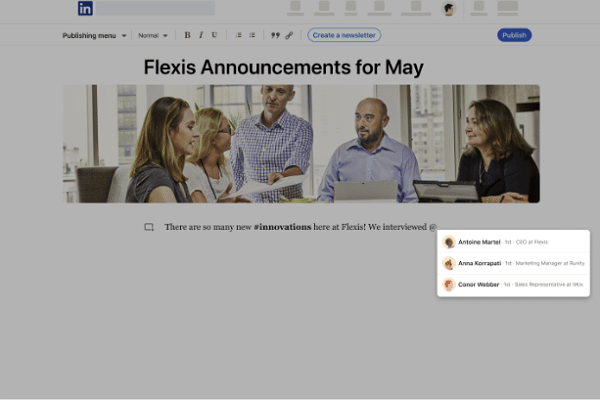Click the LinkedIn logo icon
The height and width of the screenshot is (400, 600).
coord(85,8)
